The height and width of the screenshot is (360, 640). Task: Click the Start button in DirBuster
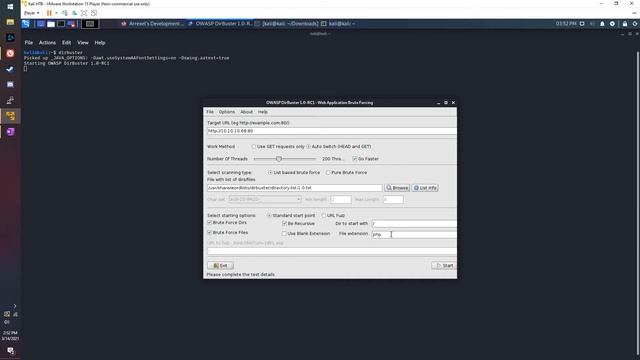444,265
